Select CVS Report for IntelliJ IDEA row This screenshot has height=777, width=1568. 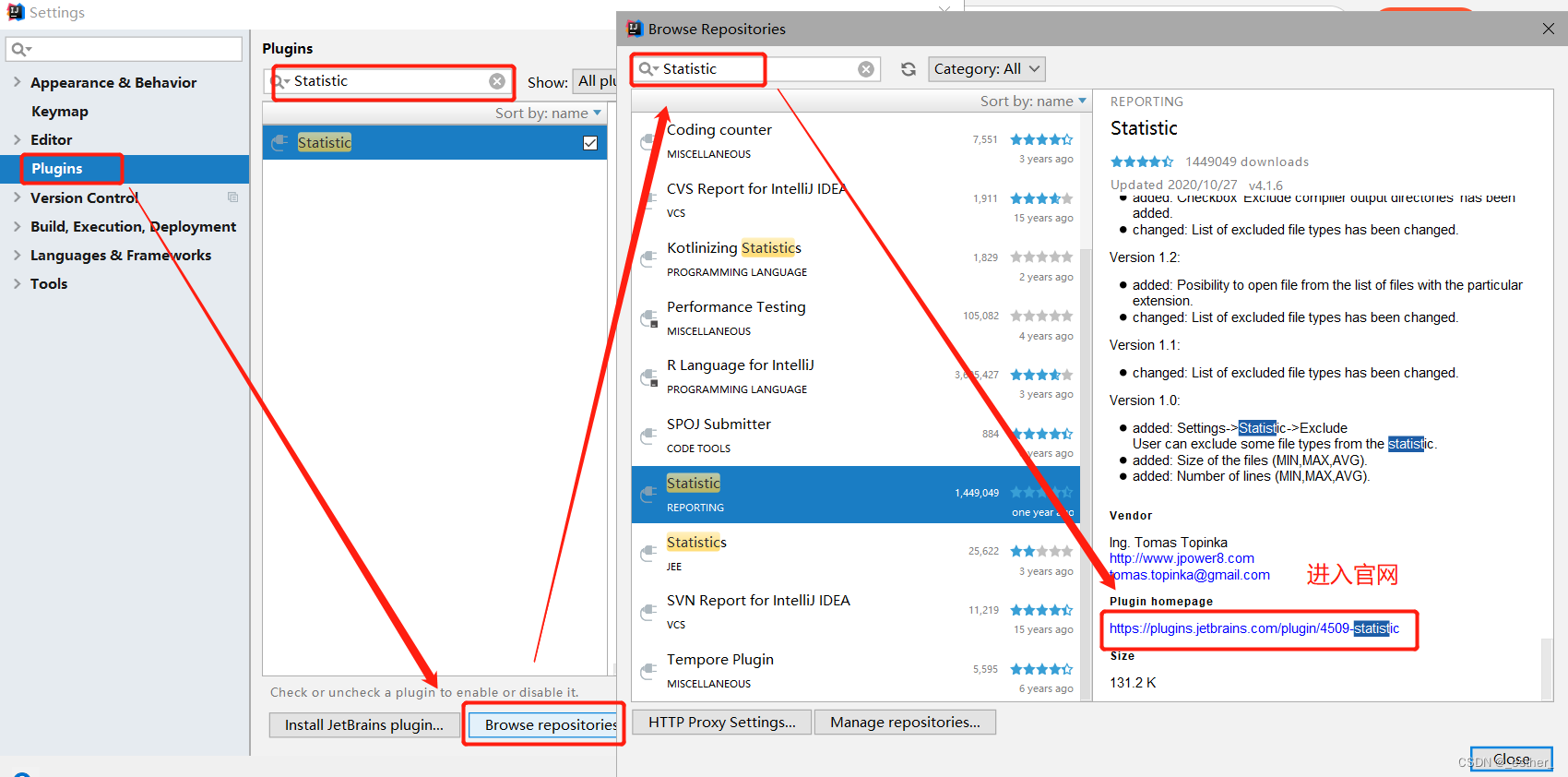(856, 200)
